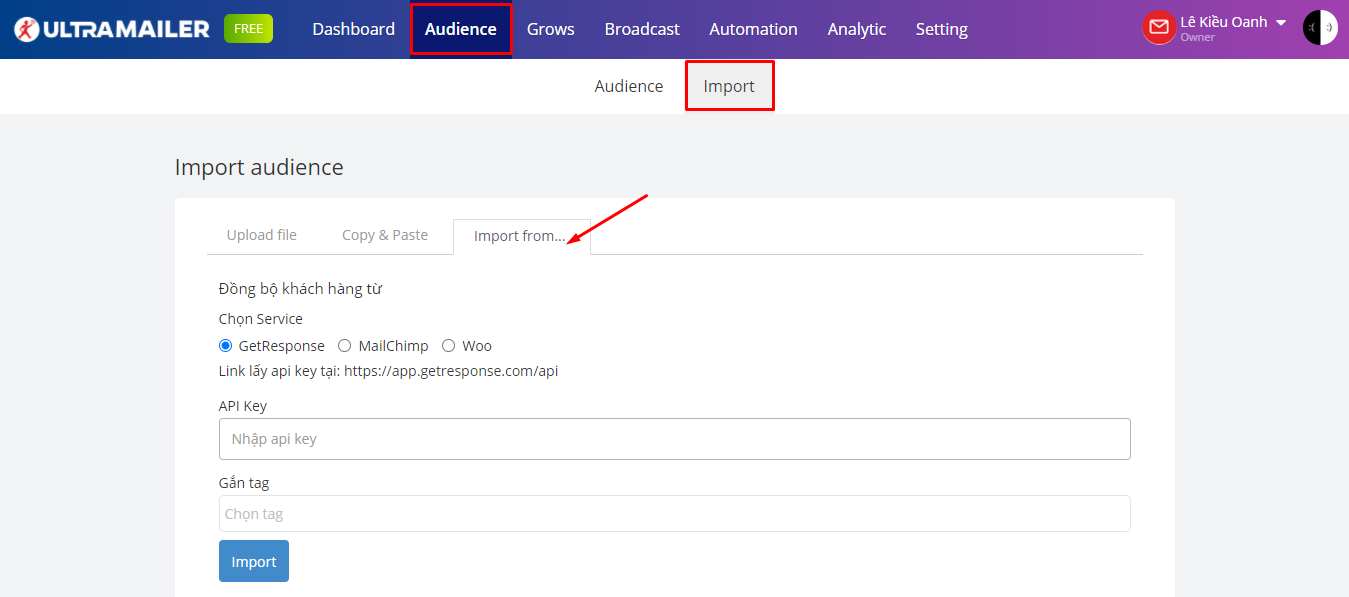
Task: Click the UltraMailer logo
Action: (112, 29)
